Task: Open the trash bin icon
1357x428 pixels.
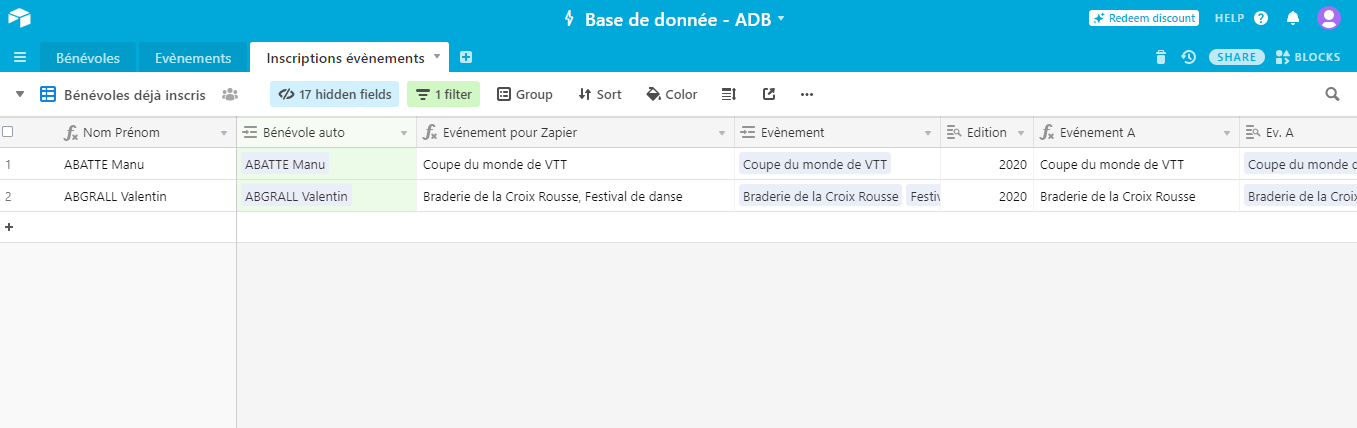Action: pos(1161,57)
